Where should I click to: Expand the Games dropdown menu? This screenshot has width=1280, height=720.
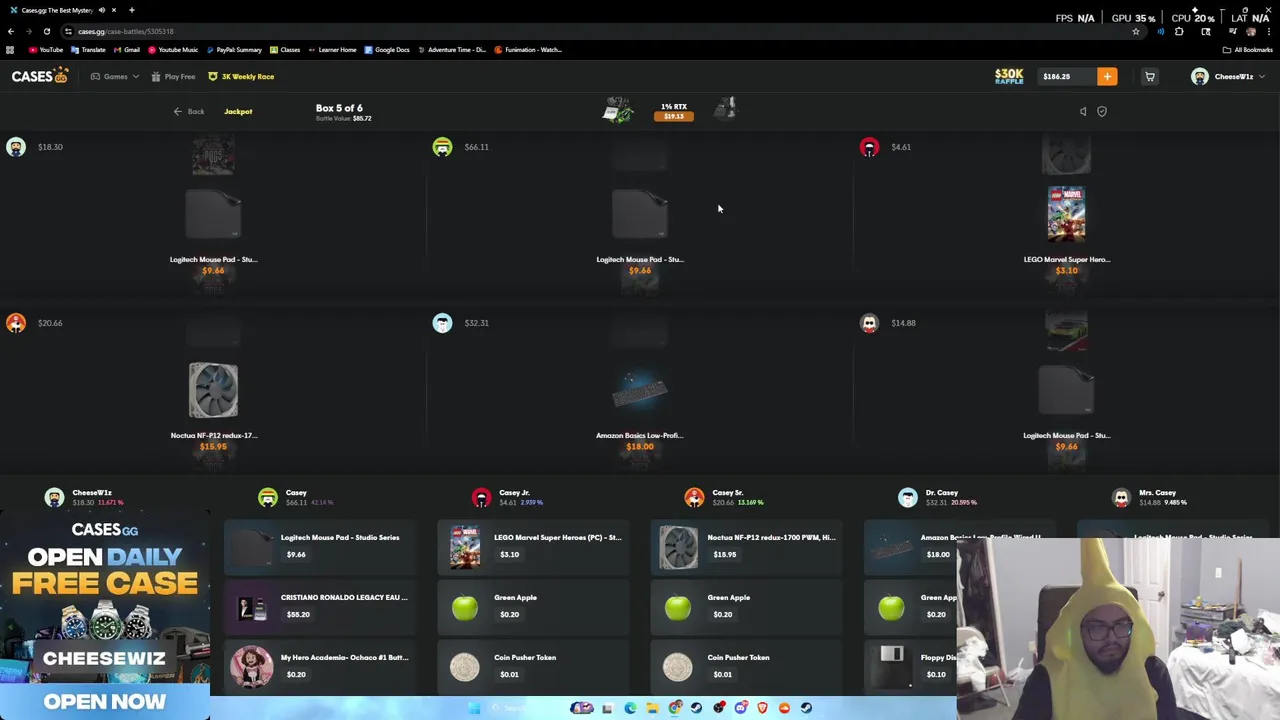(x=114, y=76)
